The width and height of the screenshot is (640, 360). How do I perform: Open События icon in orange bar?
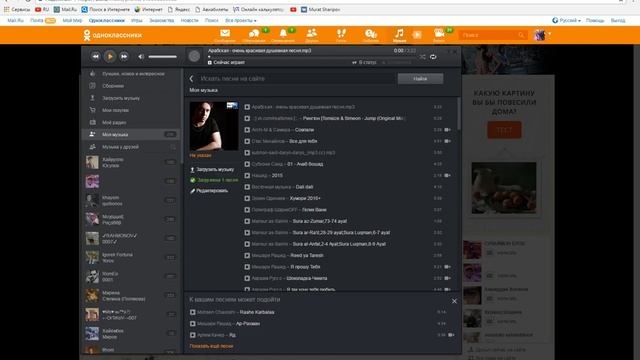[x=371, y=35]
